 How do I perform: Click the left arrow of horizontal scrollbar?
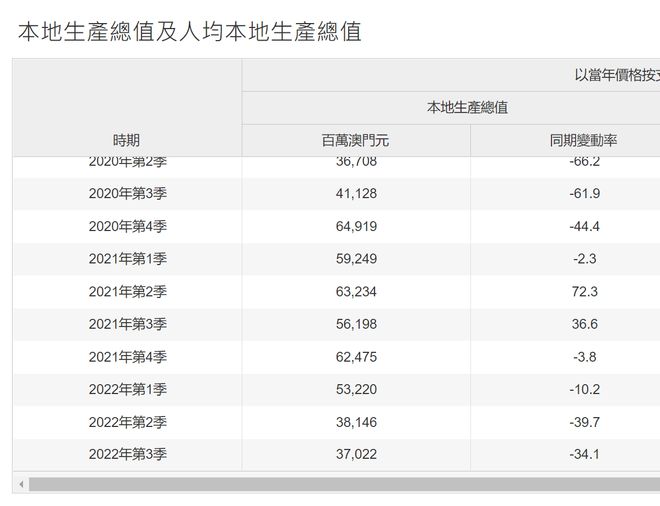[x=19, y=484]
